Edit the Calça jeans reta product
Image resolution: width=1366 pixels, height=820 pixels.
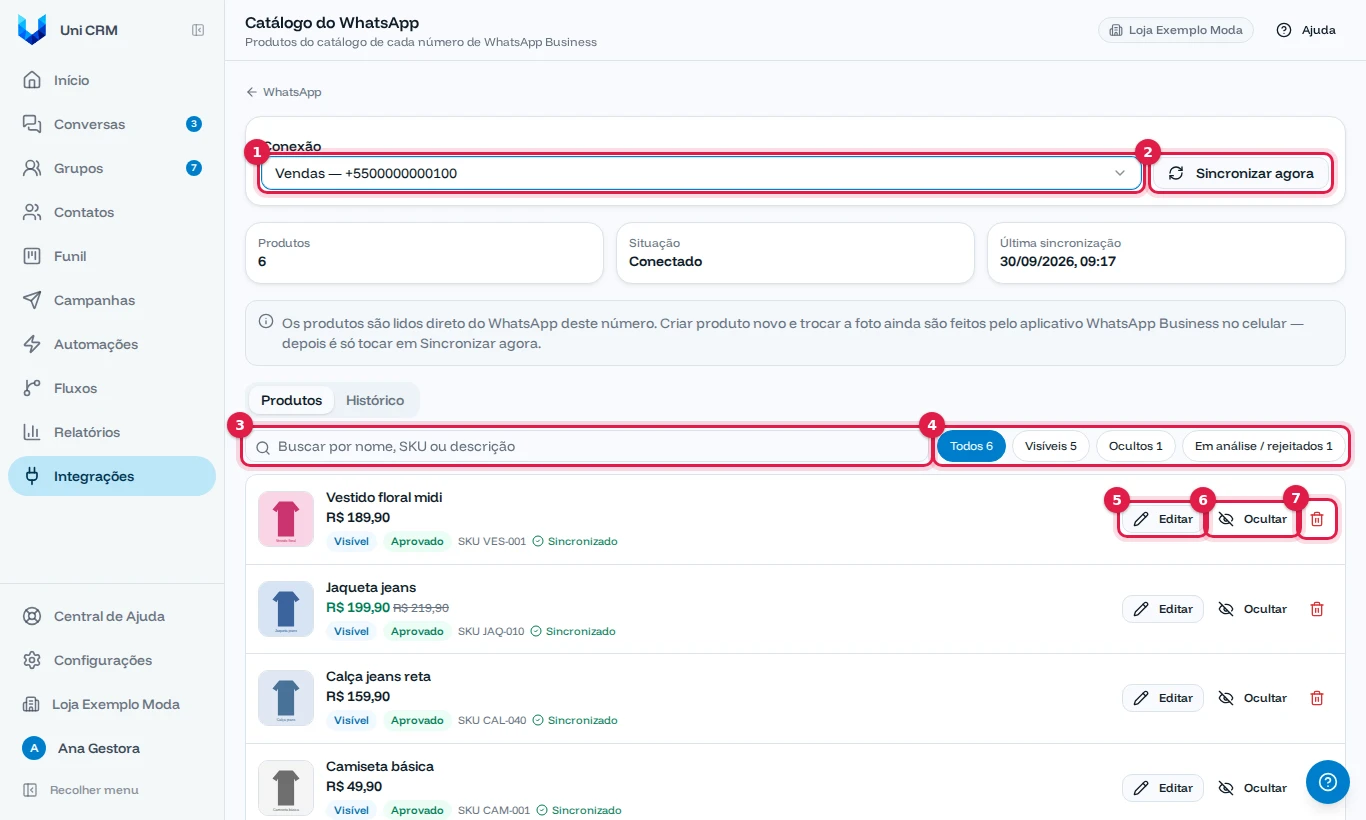click(x=1163, y=698)
